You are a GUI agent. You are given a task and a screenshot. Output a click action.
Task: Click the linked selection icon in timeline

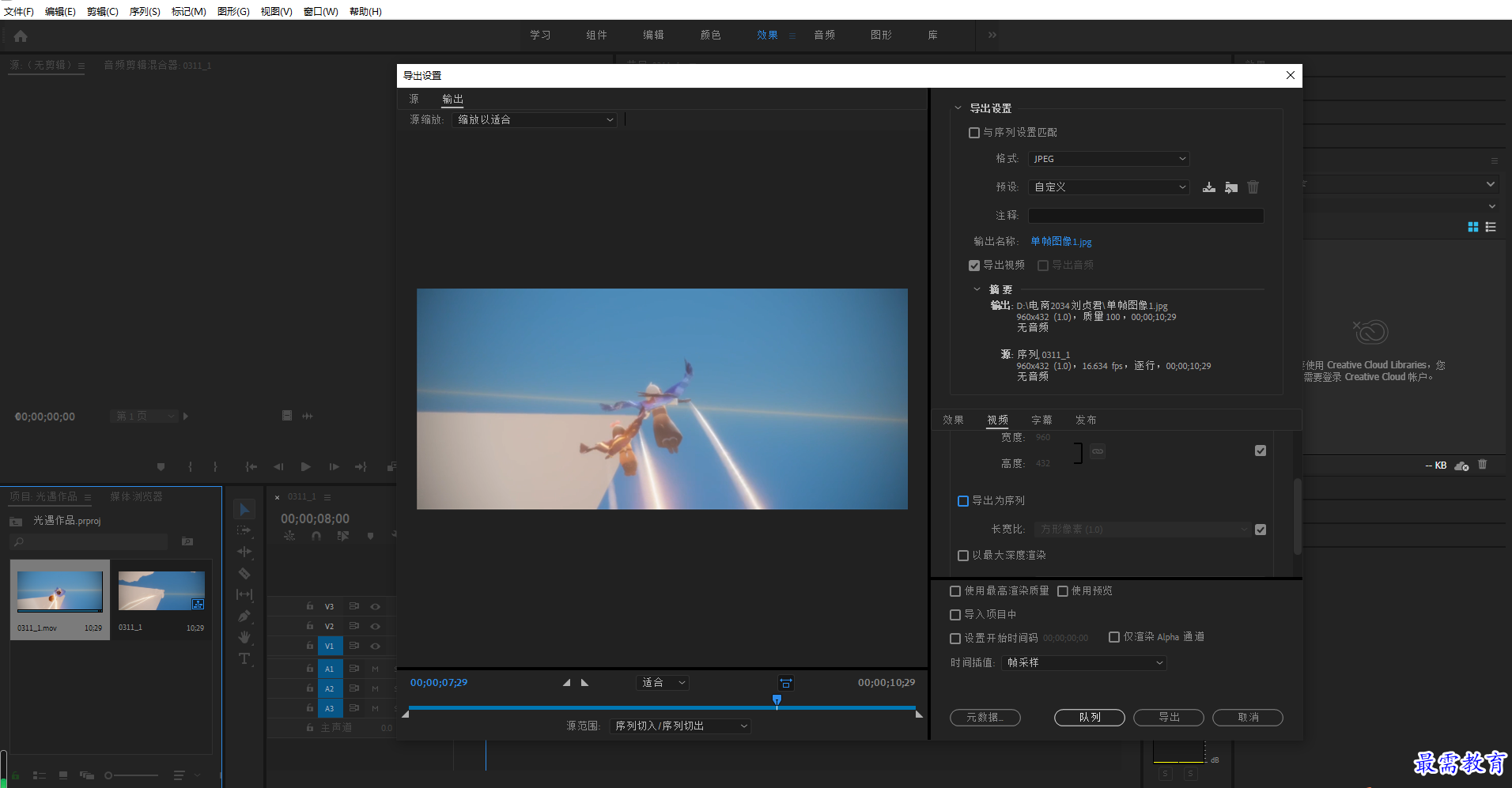pyautogui.click(x=342, y=536)
